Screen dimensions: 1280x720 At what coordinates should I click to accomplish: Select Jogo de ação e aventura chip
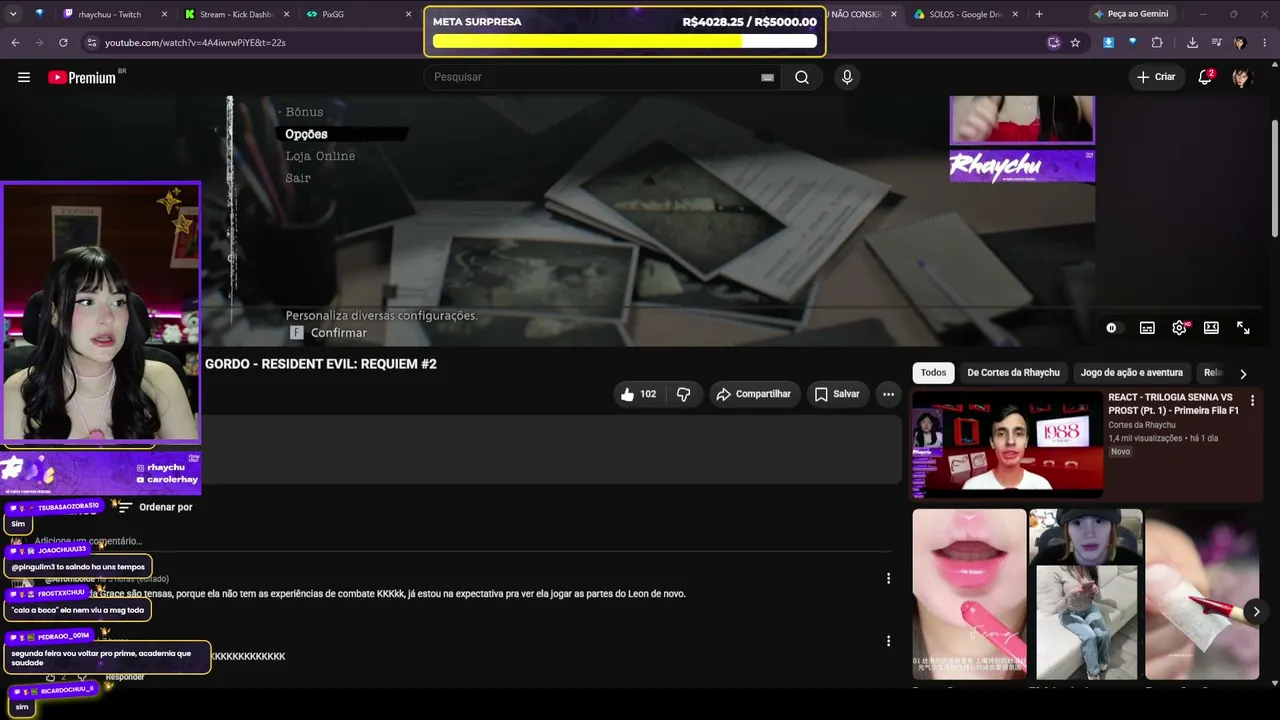(x=1131, y=373)
